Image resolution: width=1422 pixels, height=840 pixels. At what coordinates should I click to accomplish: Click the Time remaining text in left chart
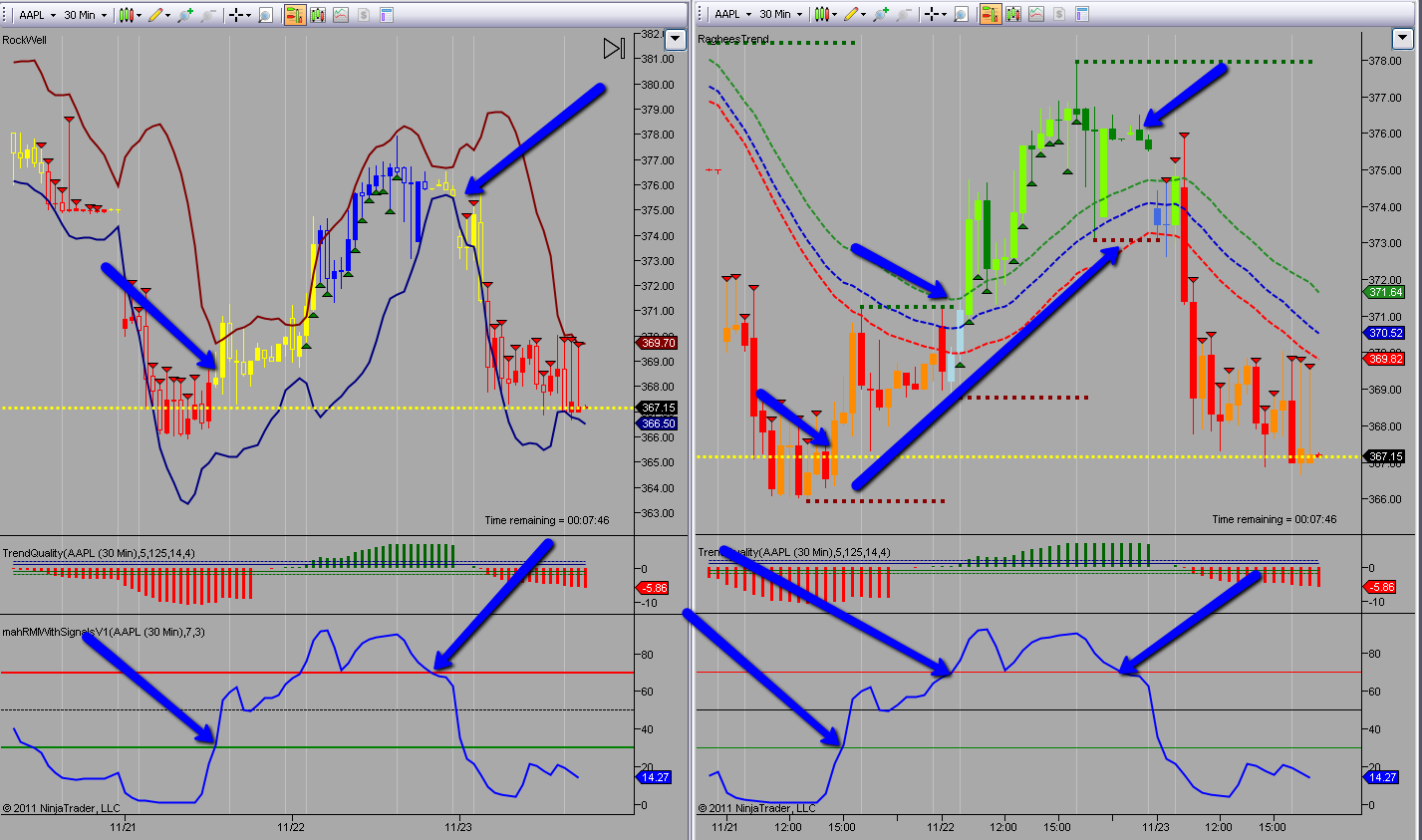click(x=547, y=520)
